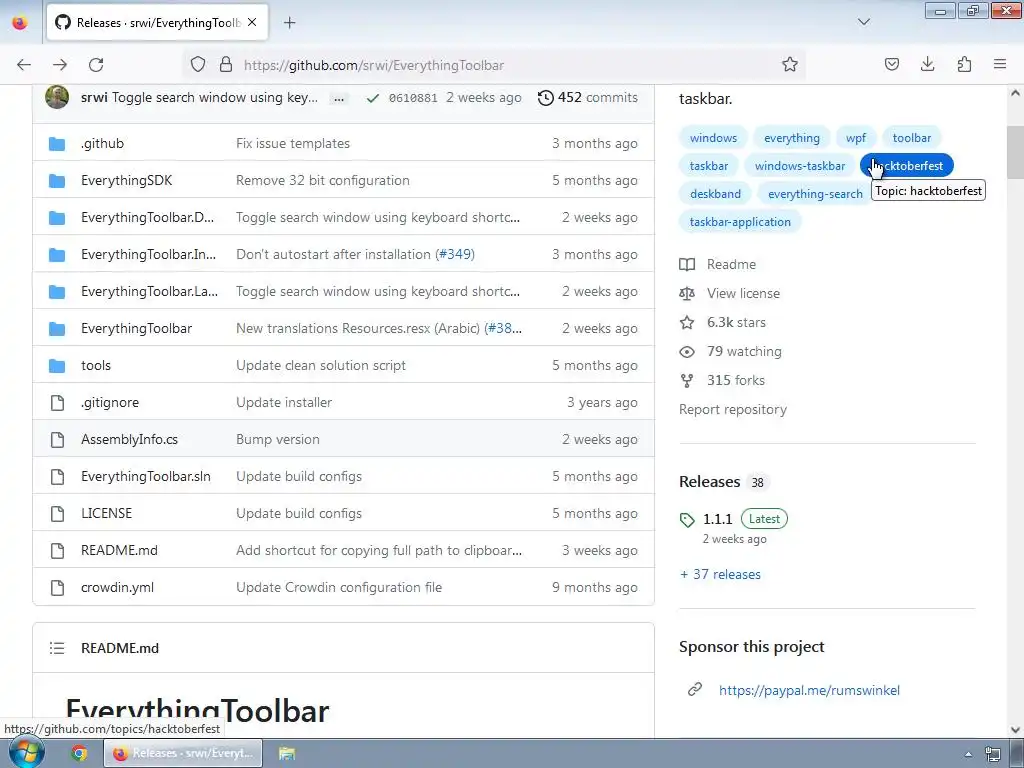
Task: Select the 'windows-taskbar' topic tag
Action: pos(800,166)
